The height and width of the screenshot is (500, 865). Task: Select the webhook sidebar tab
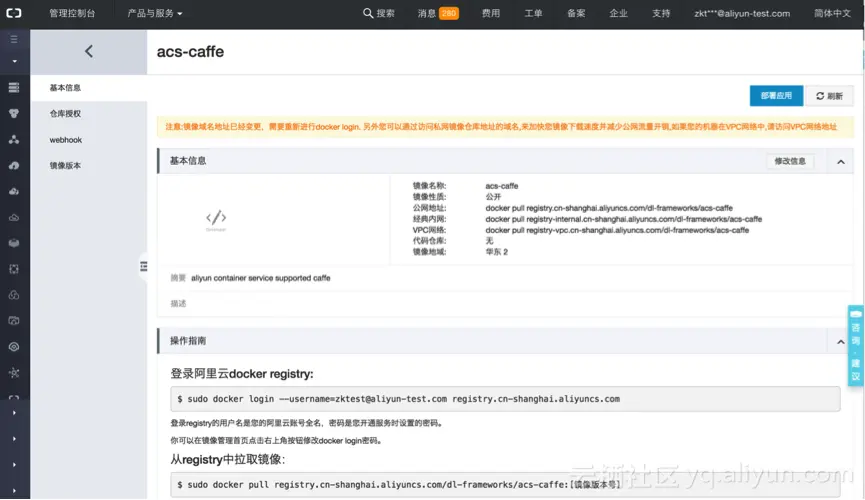[x=89, y=140]
